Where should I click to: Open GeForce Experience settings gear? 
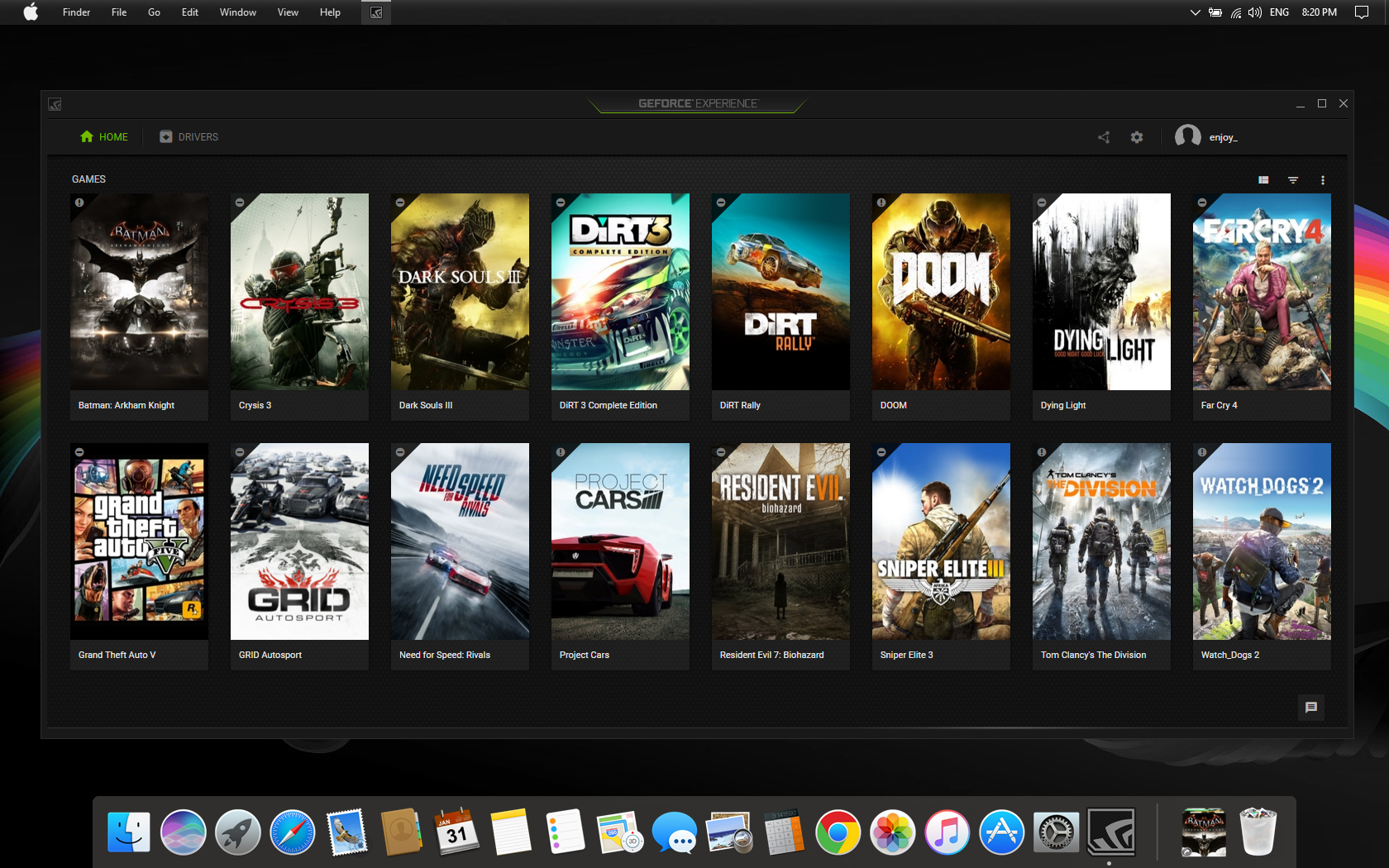tap(1137, 137)
